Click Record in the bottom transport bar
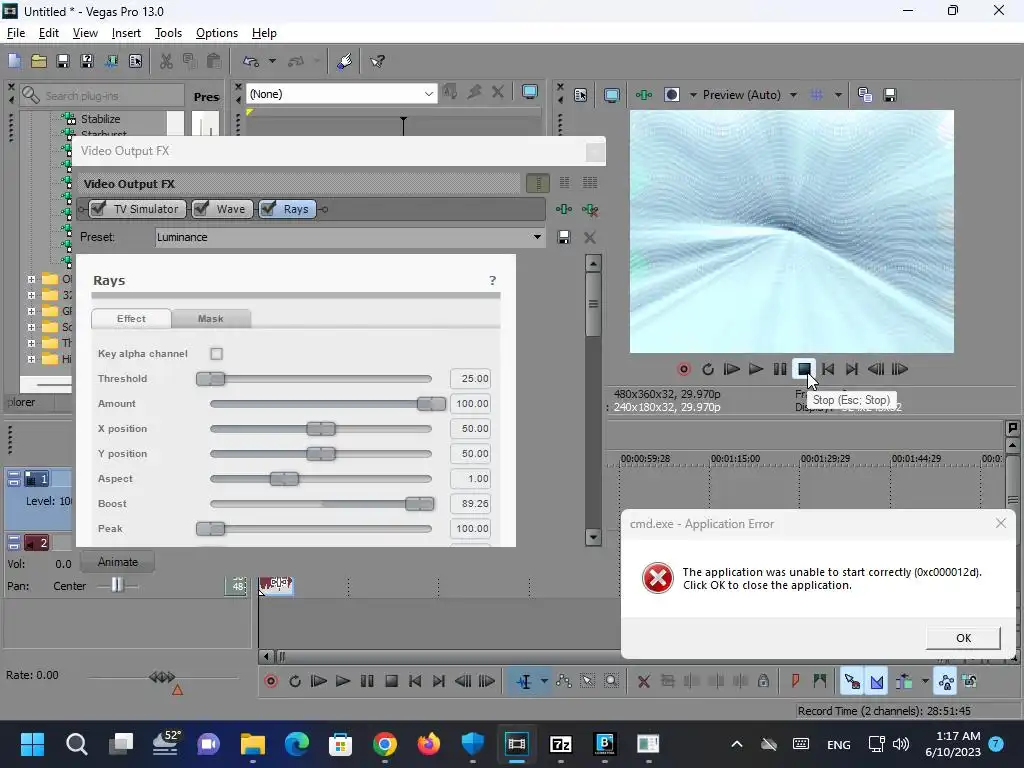This screenshot has width=1024, height=768. click(x=270, y=681)
